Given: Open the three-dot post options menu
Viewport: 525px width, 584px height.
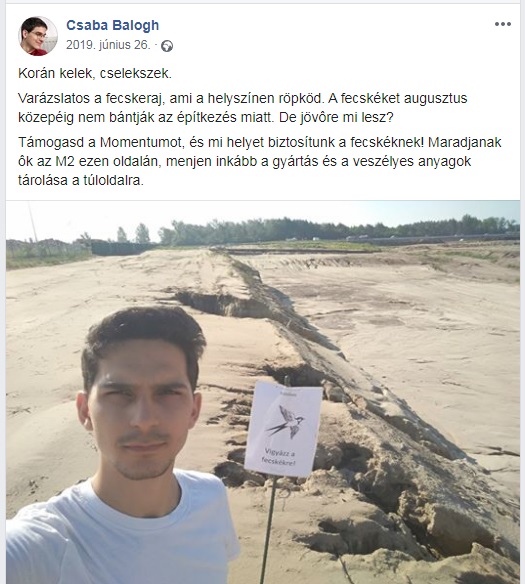Looking at the screenshot, I should point(502,24).
